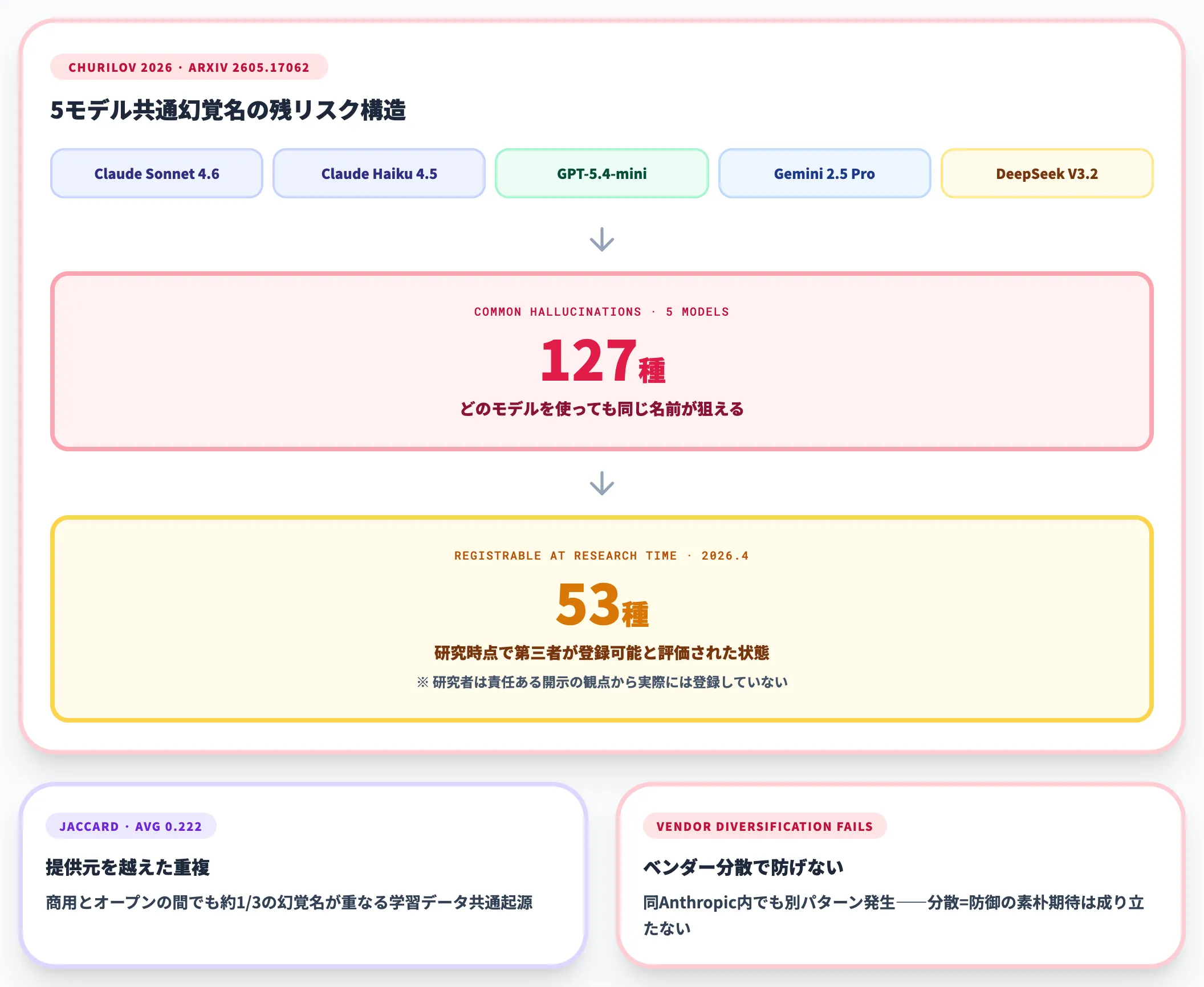The width and height of the screenshot is (1204, 987).
Task: Click the VENDOR DIVERSIFICATION FAILS badge
Action: [765, 826]
